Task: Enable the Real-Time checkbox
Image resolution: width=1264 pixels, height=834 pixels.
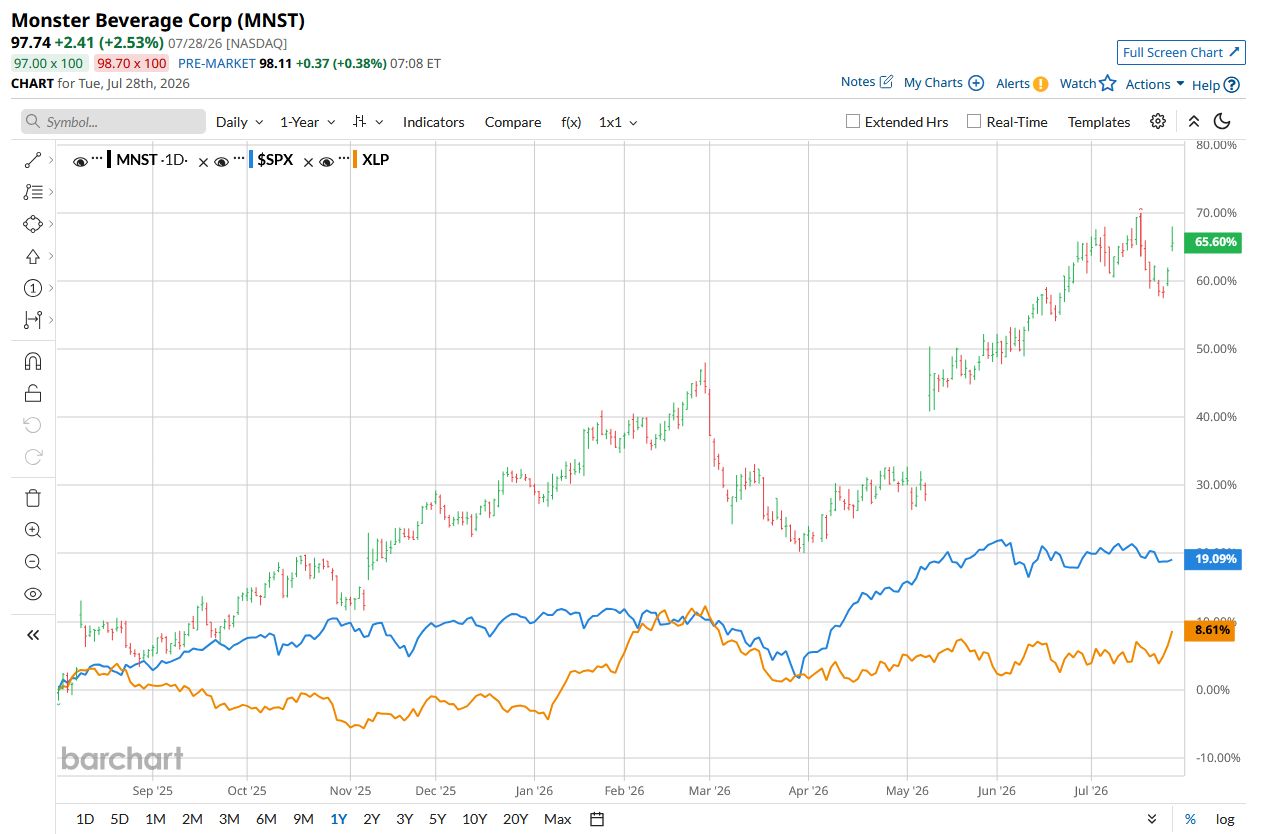Action: tap(974, 121)
